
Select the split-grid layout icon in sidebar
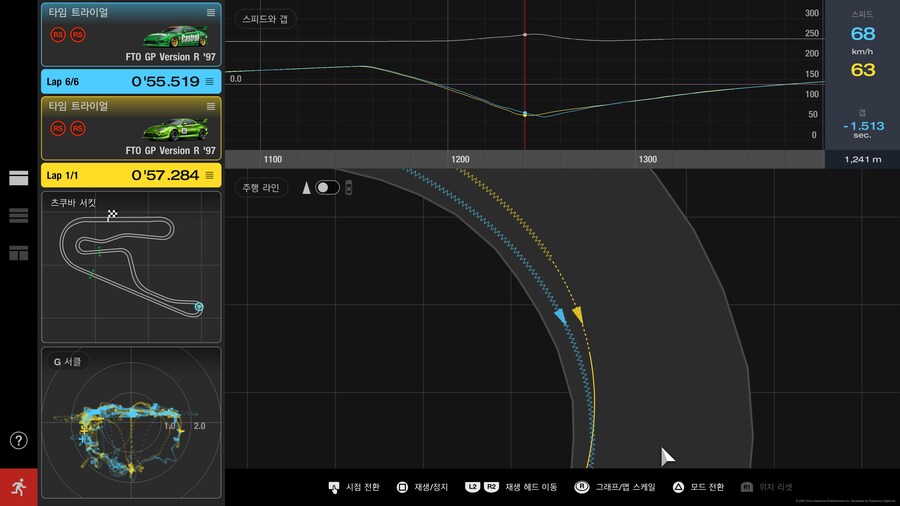[18, 253]
